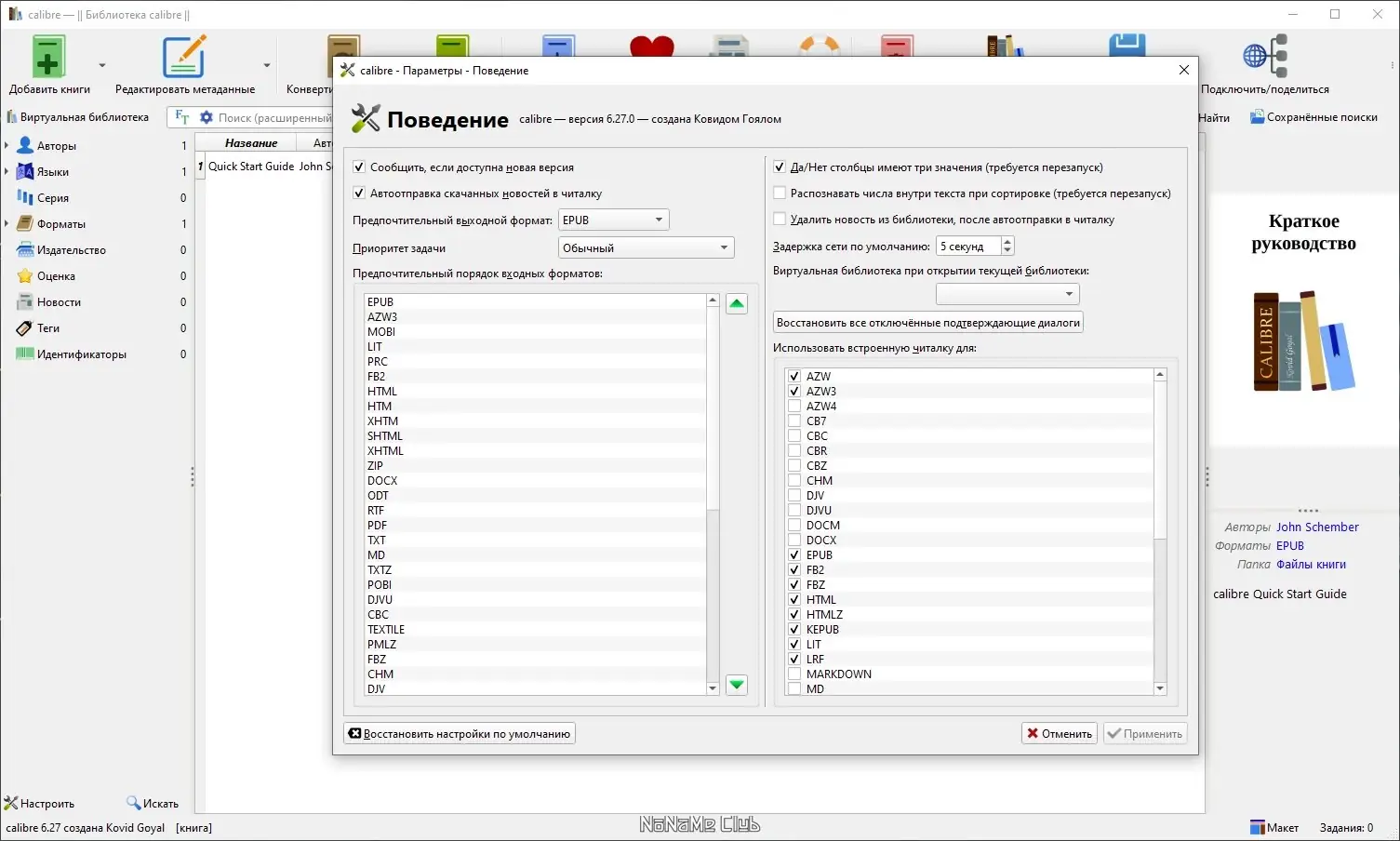This screenshot has height=841, width=1400.
Task: Enable delete news after auto-send
Action: (780, 220)
